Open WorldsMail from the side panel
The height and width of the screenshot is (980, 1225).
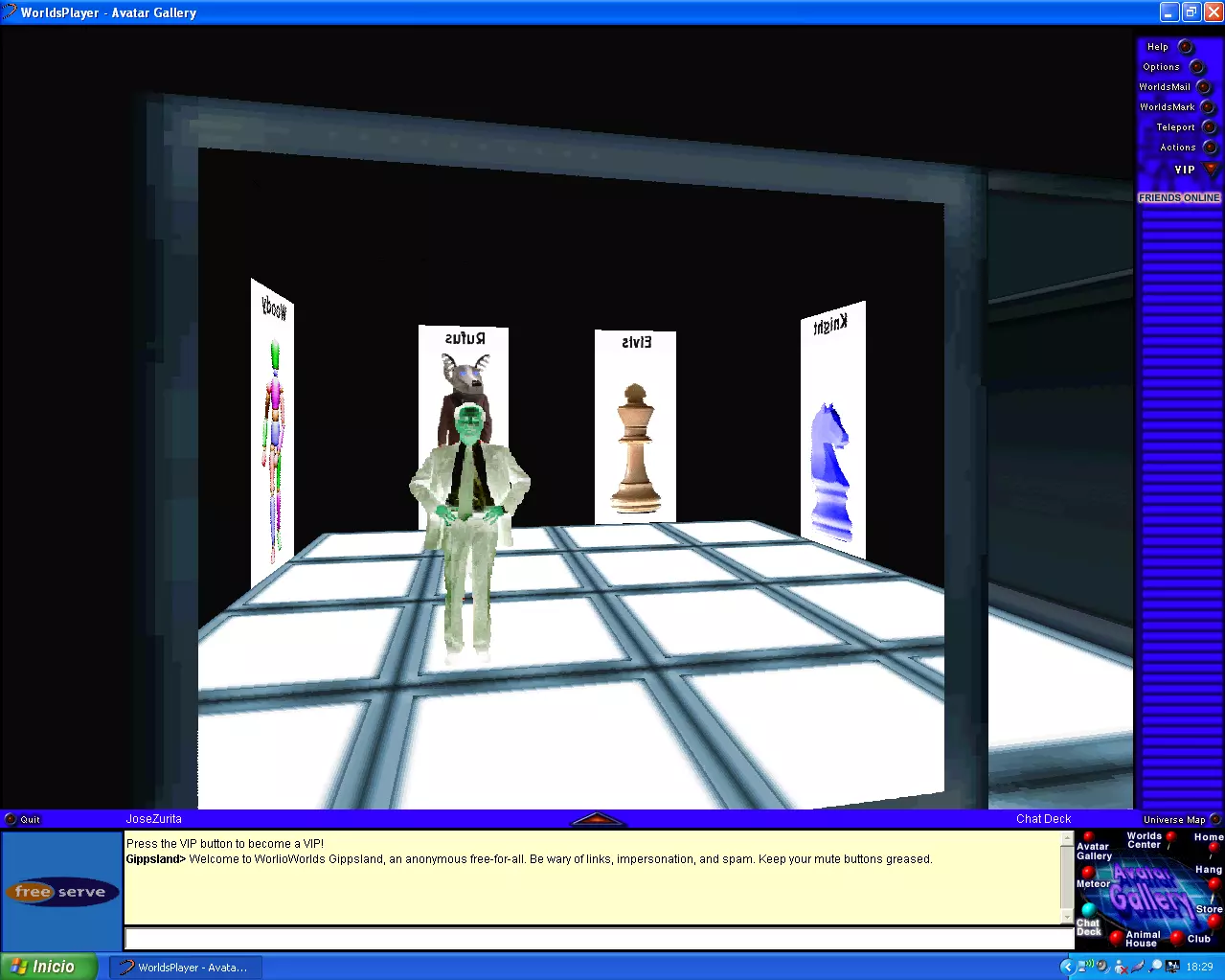(x=1204, y=87)
